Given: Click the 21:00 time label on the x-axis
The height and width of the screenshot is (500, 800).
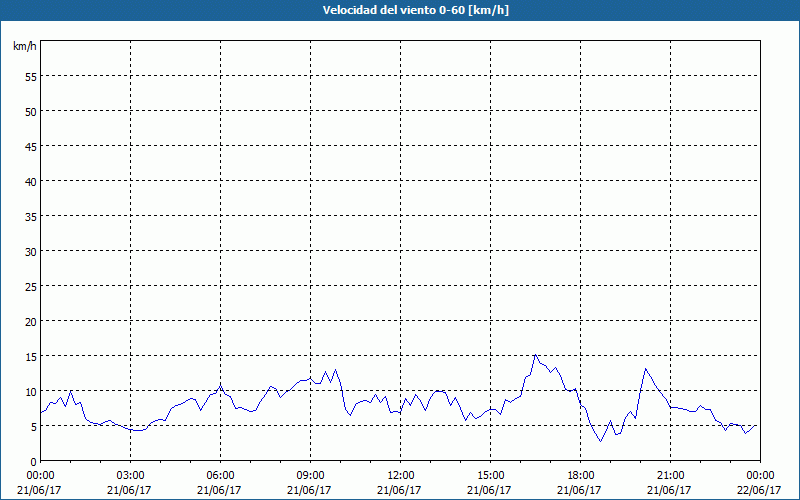Looking at the screenshot, I should coord(670,476).
